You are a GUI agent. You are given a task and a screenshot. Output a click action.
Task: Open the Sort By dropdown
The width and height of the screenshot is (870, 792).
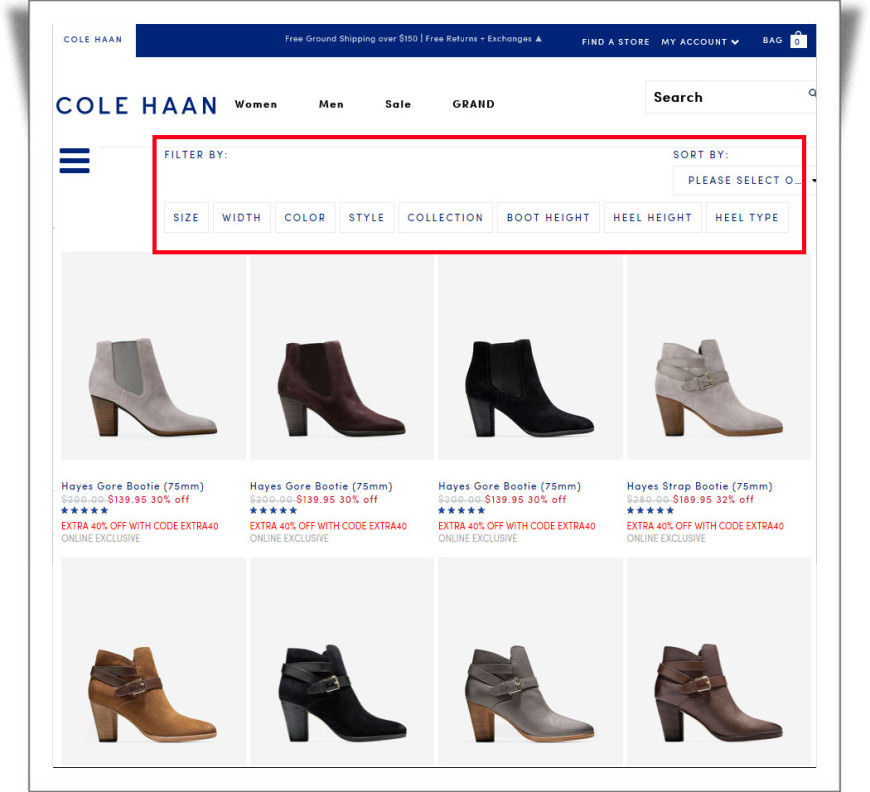click(744, 180)
